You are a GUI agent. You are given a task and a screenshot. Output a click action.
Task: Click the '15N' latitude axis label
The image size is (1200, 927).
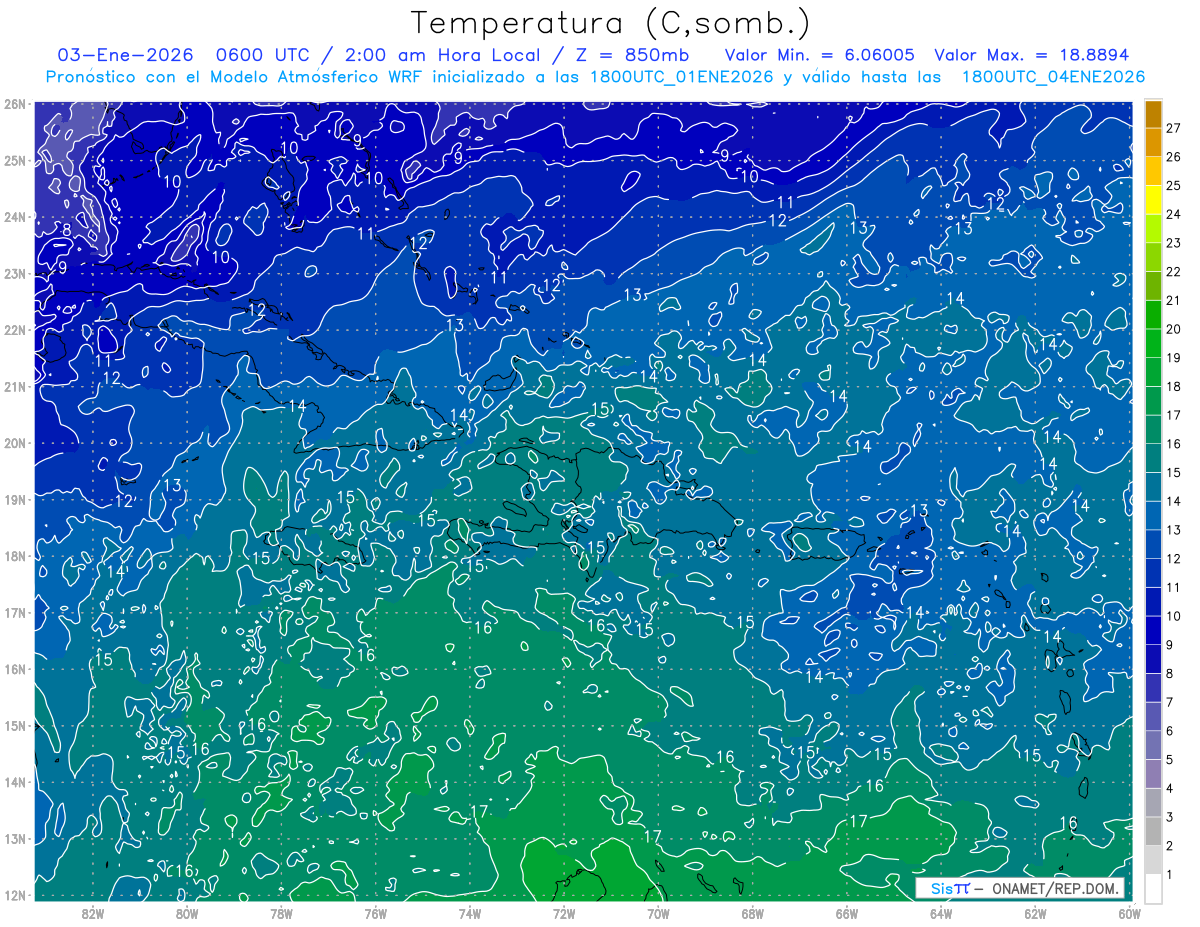[14, 725]
